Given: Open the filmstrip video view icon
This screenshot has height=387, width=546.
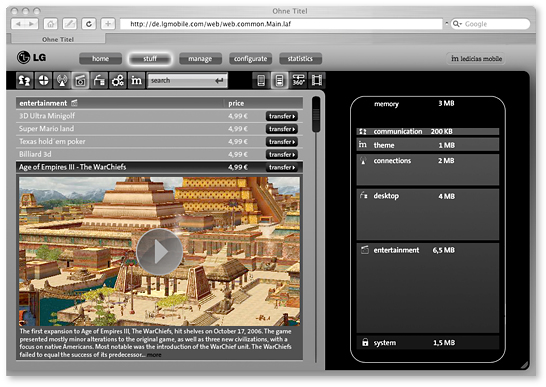Looking at the screenshot, I should tap(317, 80).
